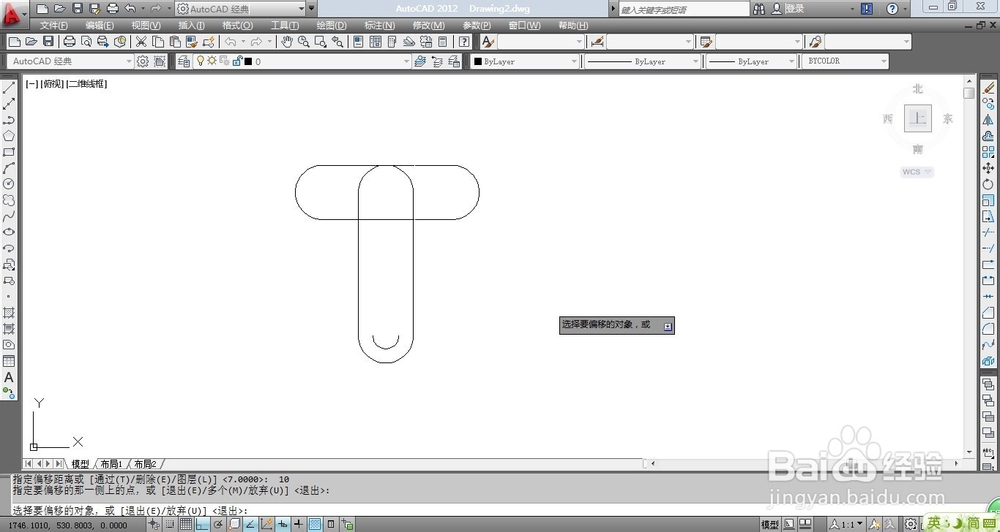Select the Arc draw tool
Image resolution: width=1000 pixels, height=532 pixels.
coord(9,168)
